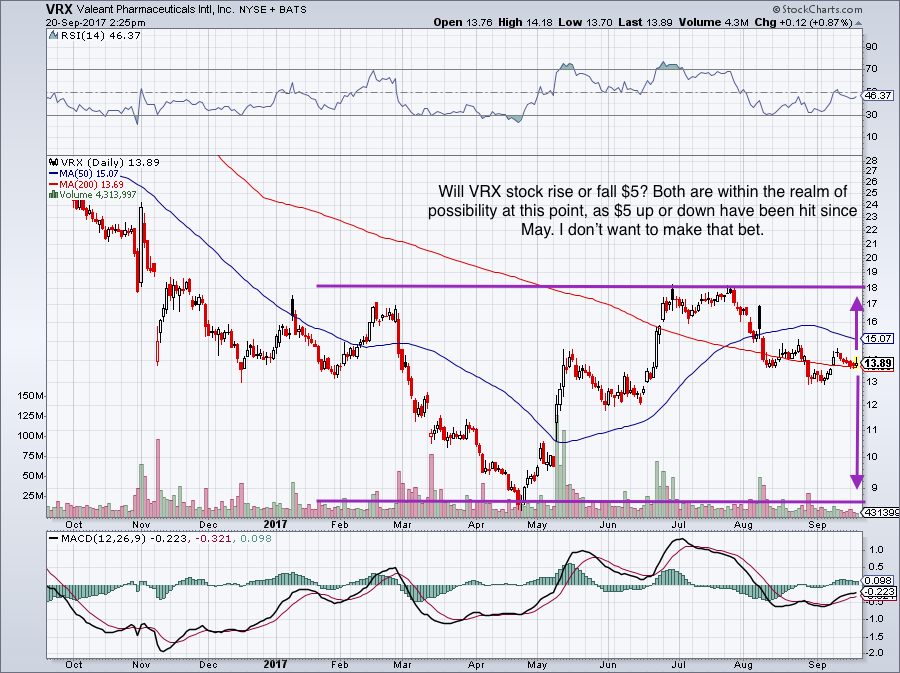Select the Low 13.70 value
The image size is (900, 673).
pos(585,22)
